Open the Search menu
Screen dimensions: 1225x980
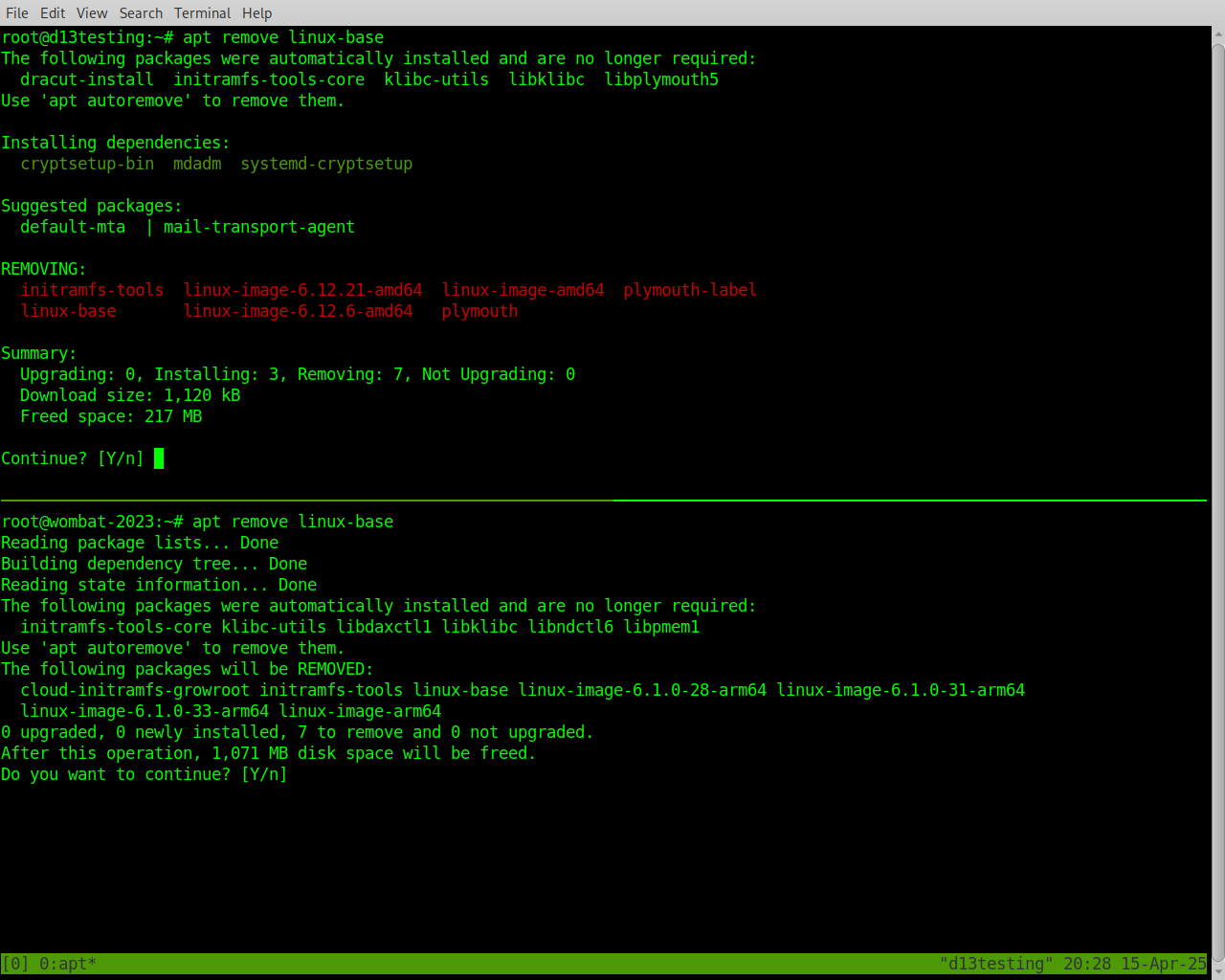141,12
